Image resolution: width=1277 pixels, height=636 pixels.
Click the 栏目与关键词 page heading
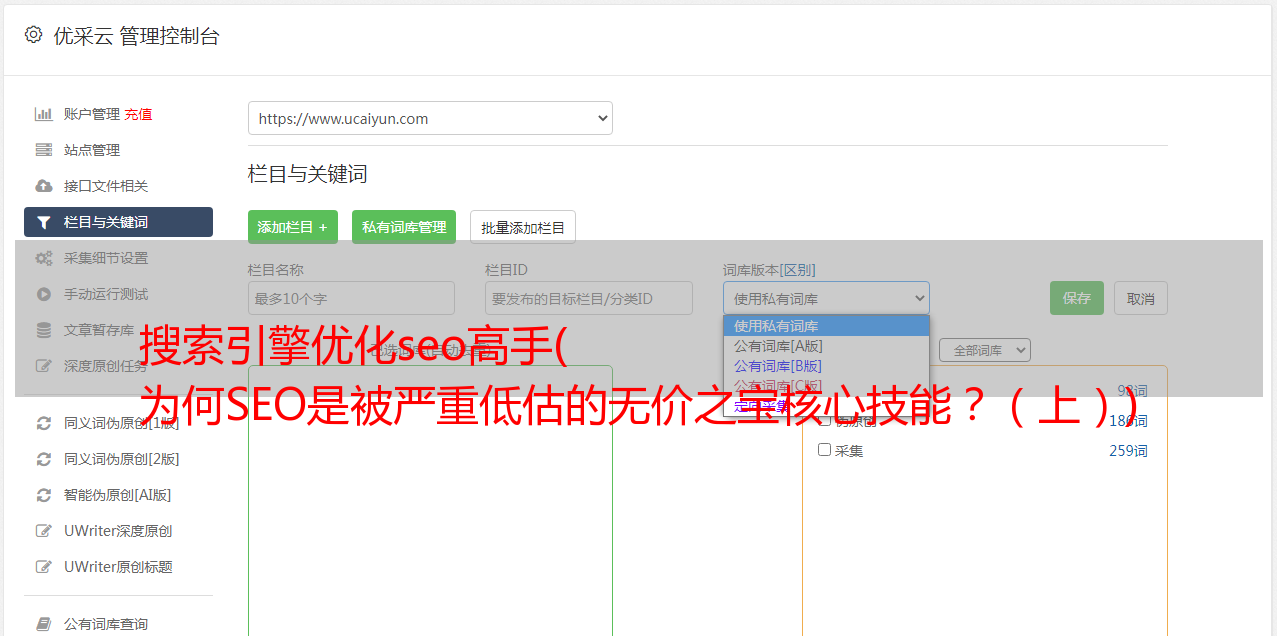tap(308, 174)
